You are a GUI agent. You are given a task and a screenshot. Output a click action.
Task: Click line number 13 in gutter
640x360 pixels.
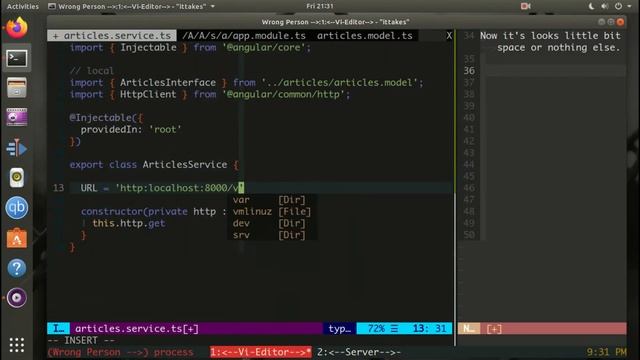pos(58,188)
